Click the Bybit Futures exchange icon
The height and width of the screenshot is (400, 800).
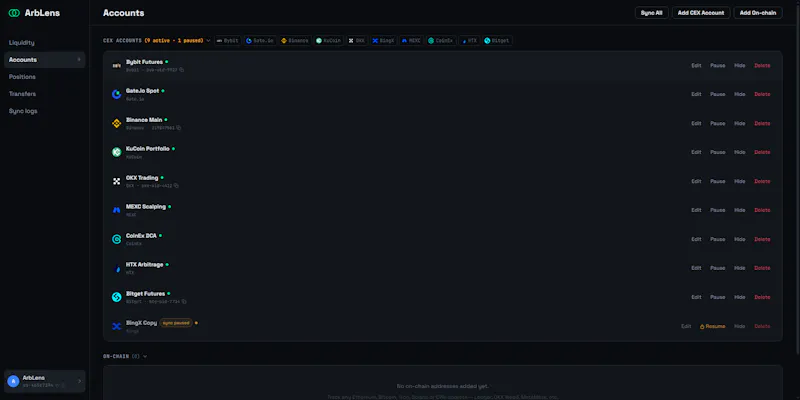(116, 65)
